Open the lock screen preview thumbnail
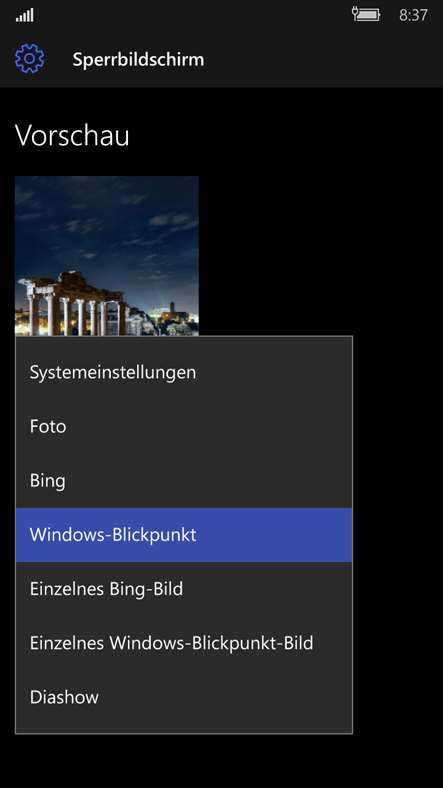 (106, 256)
